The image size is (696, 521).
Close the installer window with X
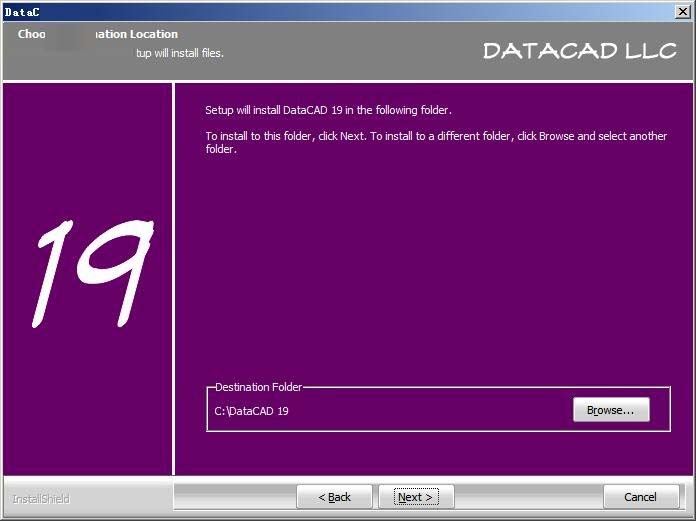683,12
